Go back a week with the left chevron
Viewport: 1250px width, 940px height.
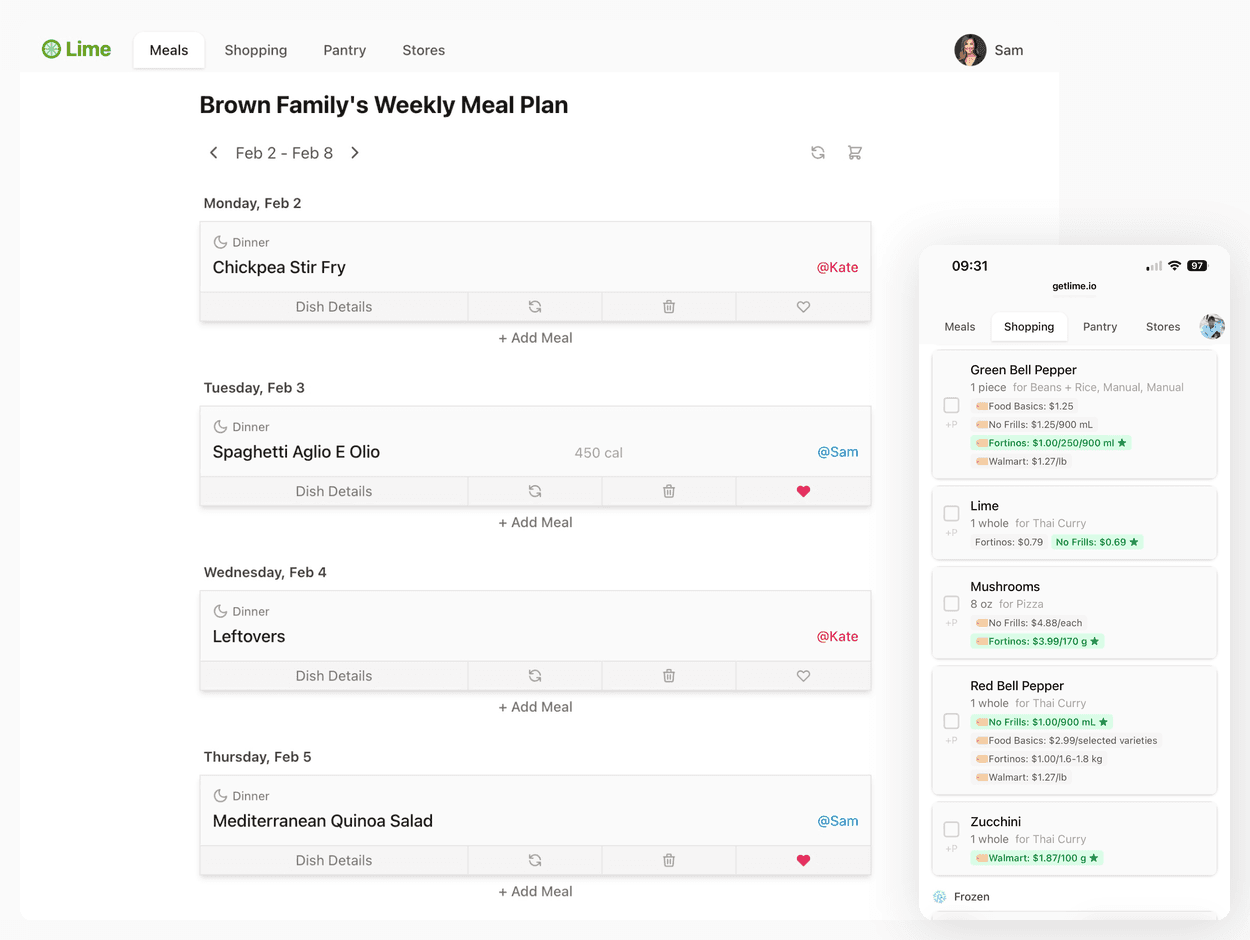pos(213,152)
